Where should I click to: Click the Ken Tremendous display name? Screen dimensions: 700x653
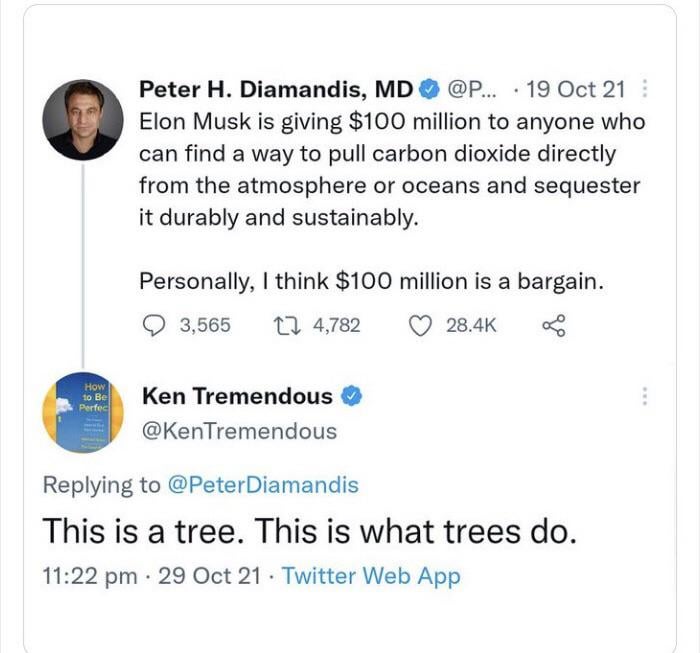(x=238, y=396)
